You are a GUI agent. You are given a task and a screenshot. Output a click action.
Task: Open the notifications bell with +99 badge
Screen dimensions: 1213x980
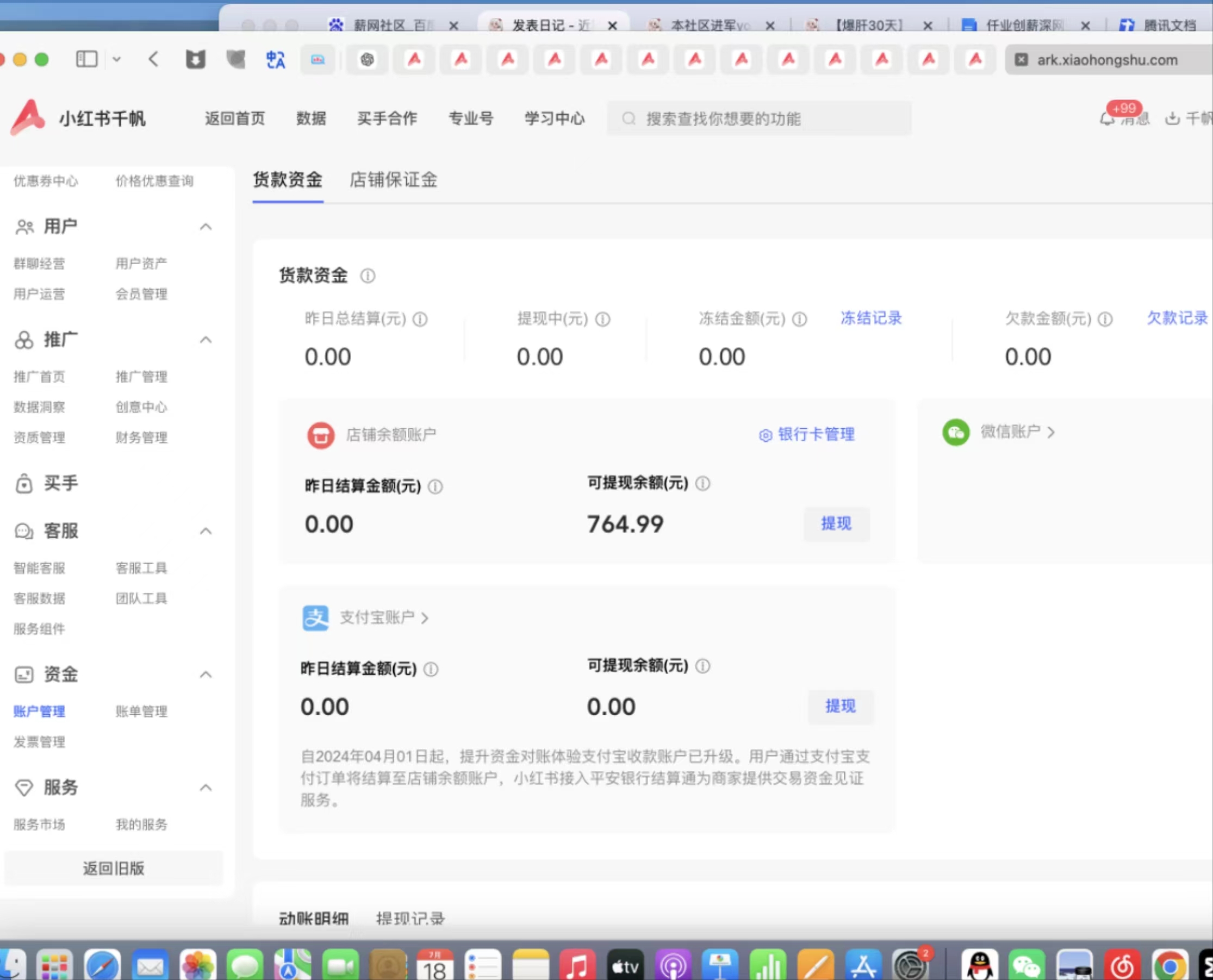click(1107, 118)
